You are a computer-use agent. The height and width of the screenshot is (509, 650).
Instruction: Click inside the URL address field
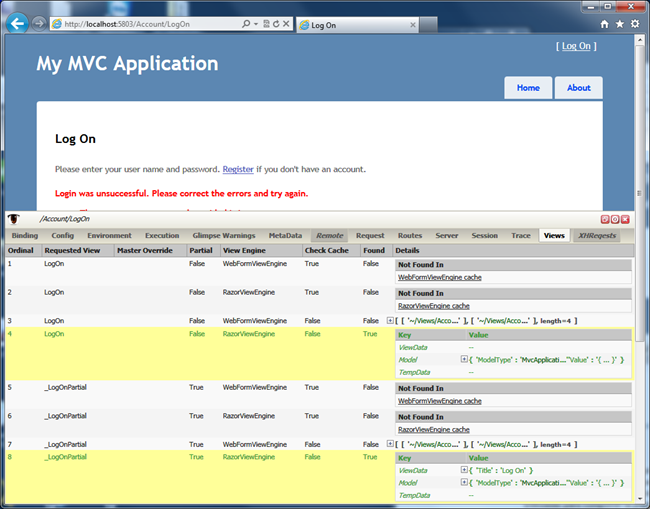[150, 23]
